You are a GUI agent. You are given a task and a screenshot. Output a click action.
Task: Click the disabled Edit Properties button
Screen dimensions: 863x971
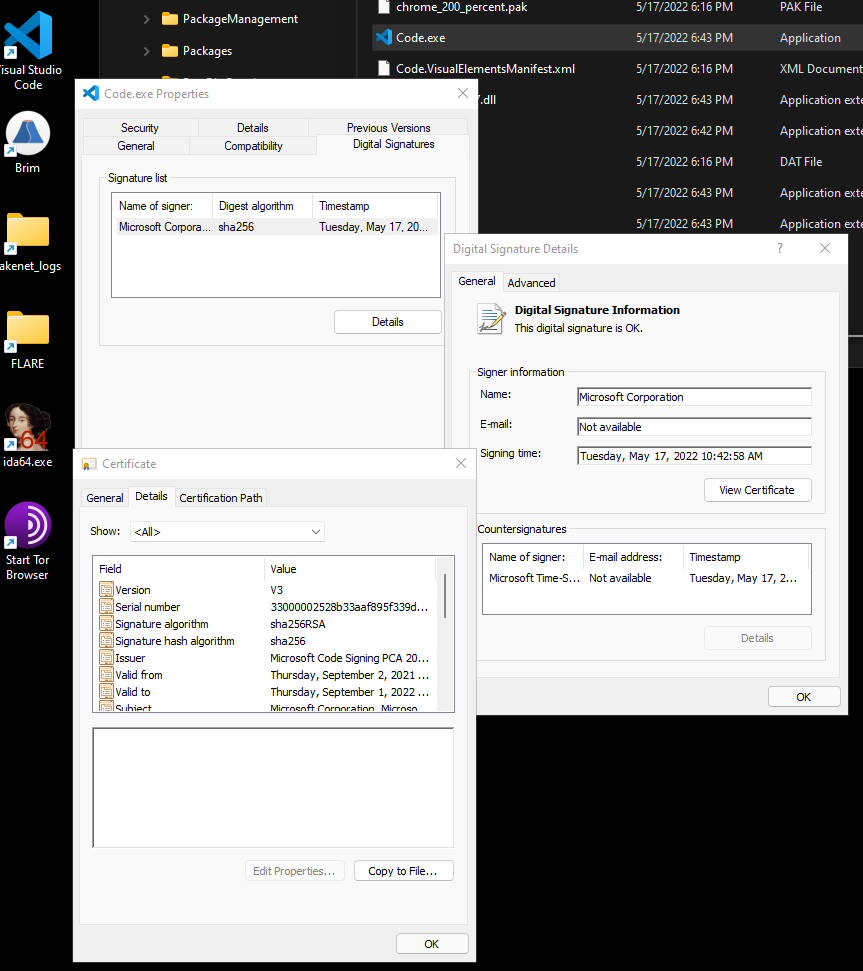[294, 871]
